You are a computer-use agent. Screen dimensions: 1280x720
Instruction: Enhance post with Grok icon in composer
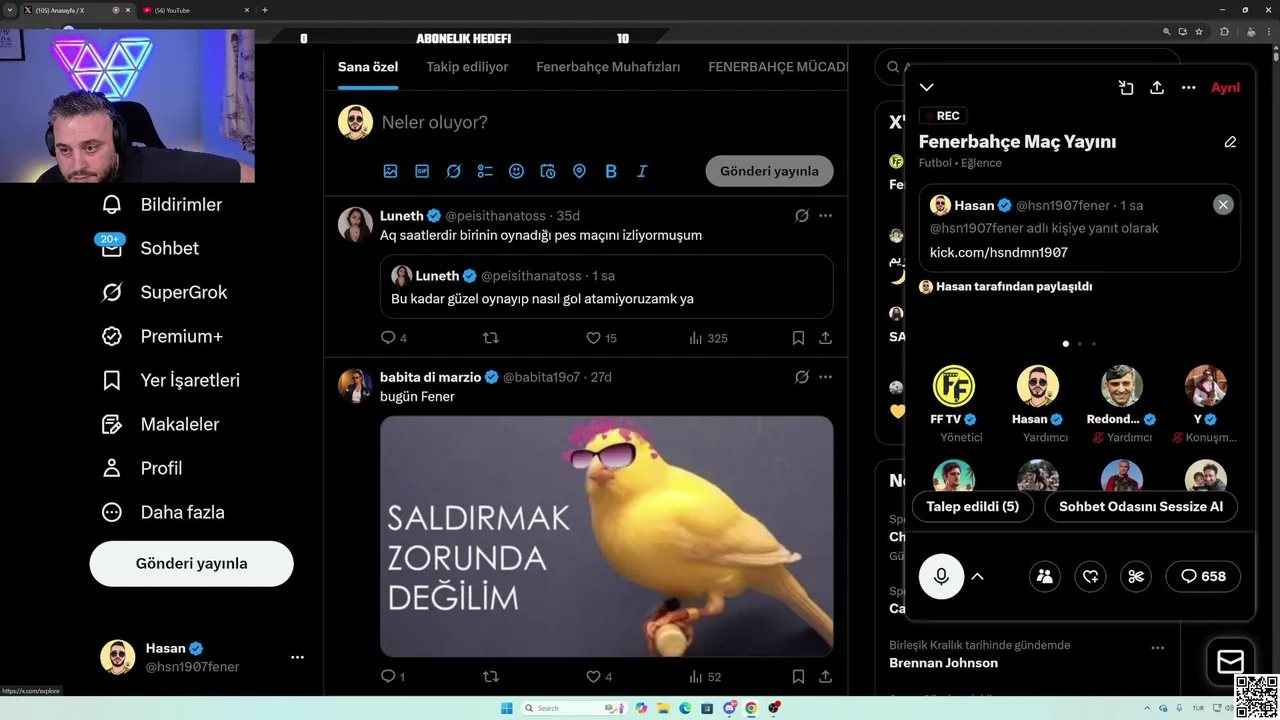453,171
